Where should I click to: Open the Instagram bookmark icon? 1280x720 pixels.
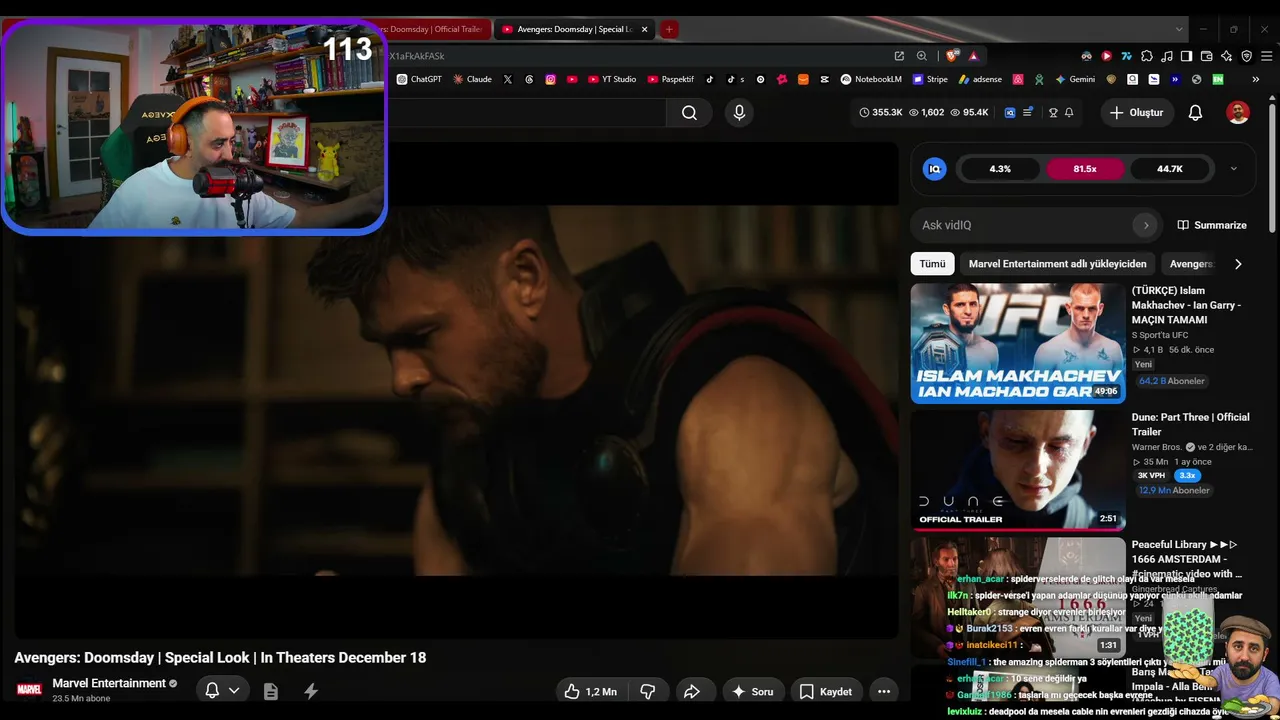coord(550,79)
